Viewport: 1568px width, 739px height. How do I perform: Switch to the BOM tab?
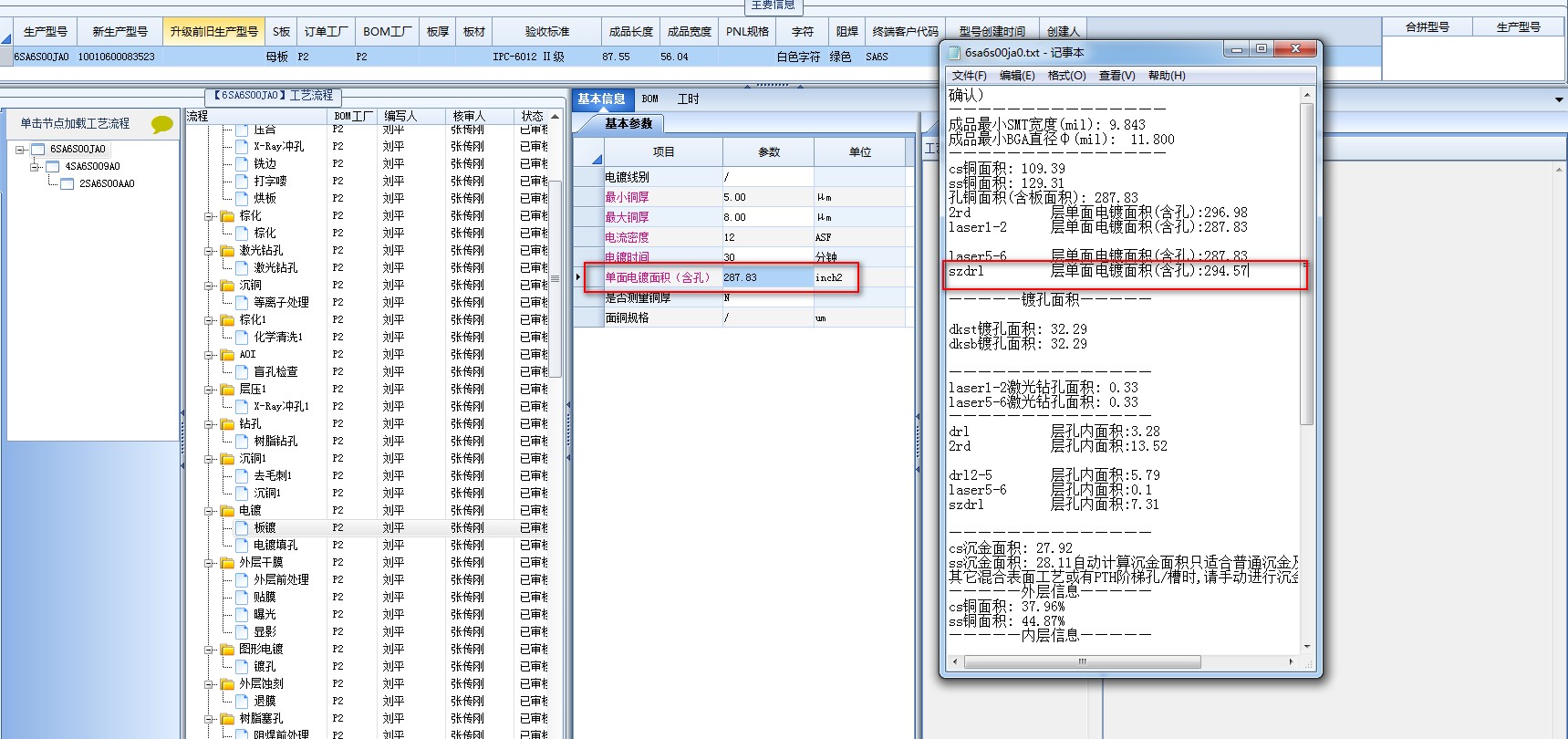pos(649,99)
